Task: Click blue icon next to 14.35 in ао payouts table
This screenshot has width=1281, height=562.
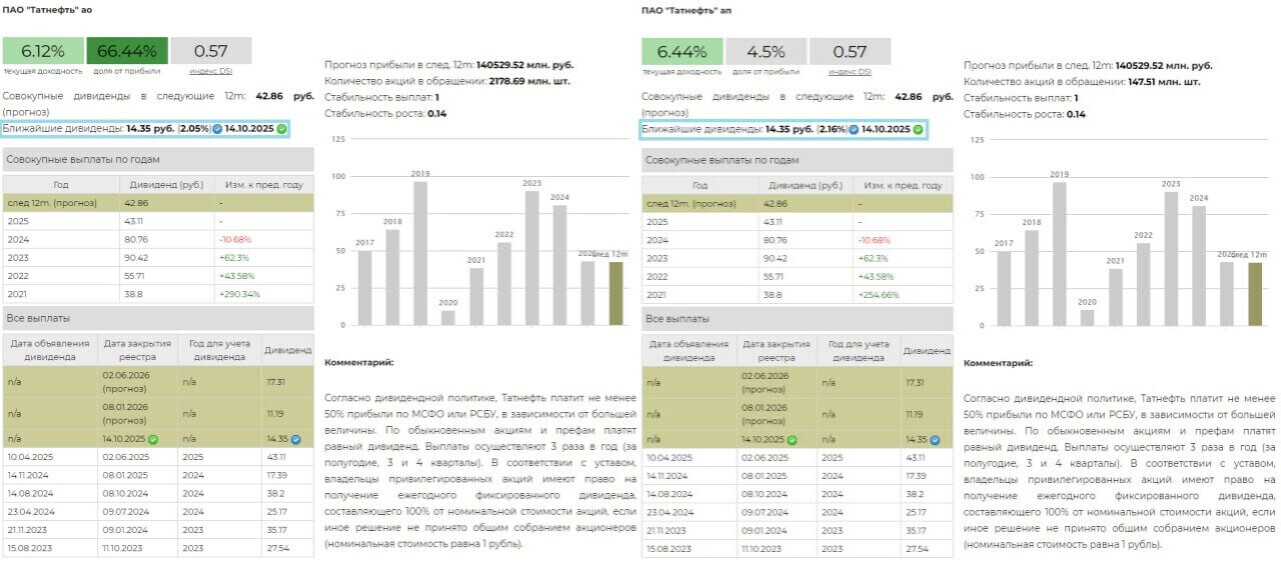Action: [297, 439]
